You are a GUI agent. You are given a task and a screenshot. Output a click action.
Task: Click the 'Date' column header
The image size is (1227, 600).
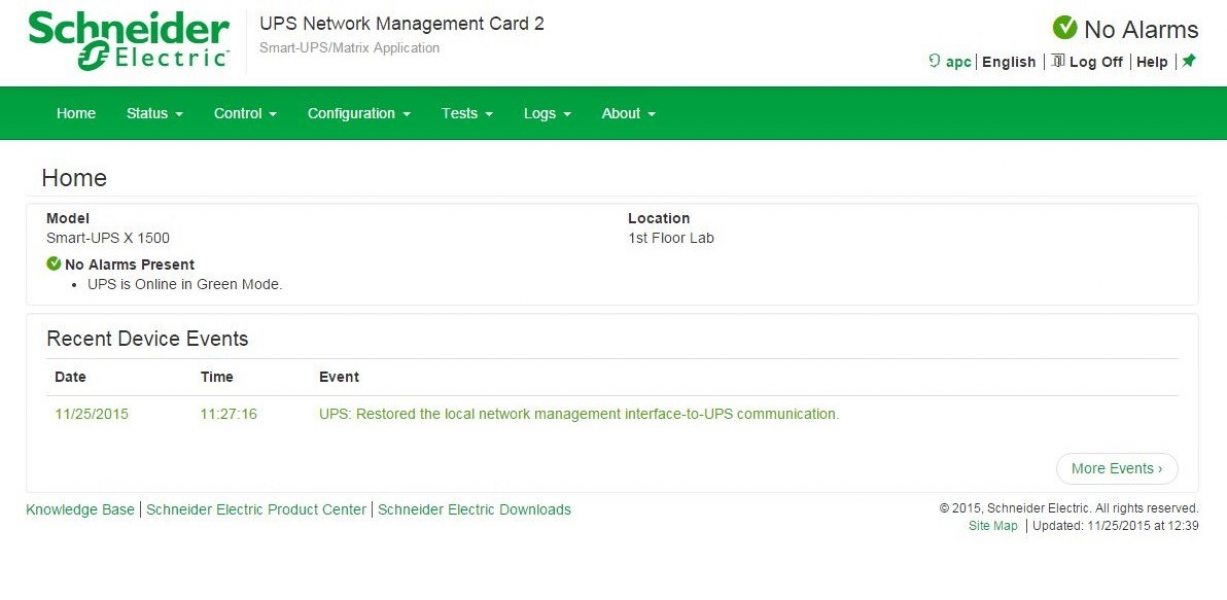coord(70,377)
